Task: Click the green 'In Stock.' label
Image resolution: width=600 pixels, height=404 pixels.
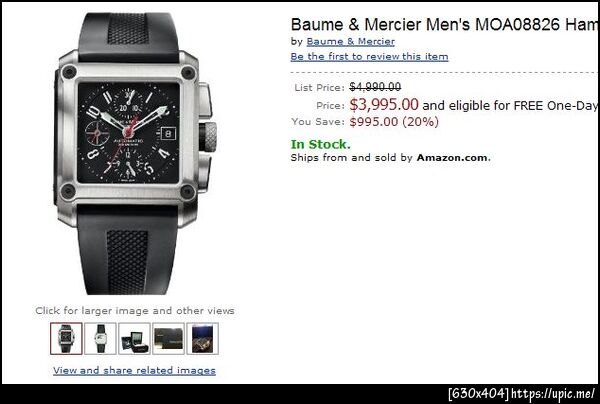Action: click(x=320, y=144)
